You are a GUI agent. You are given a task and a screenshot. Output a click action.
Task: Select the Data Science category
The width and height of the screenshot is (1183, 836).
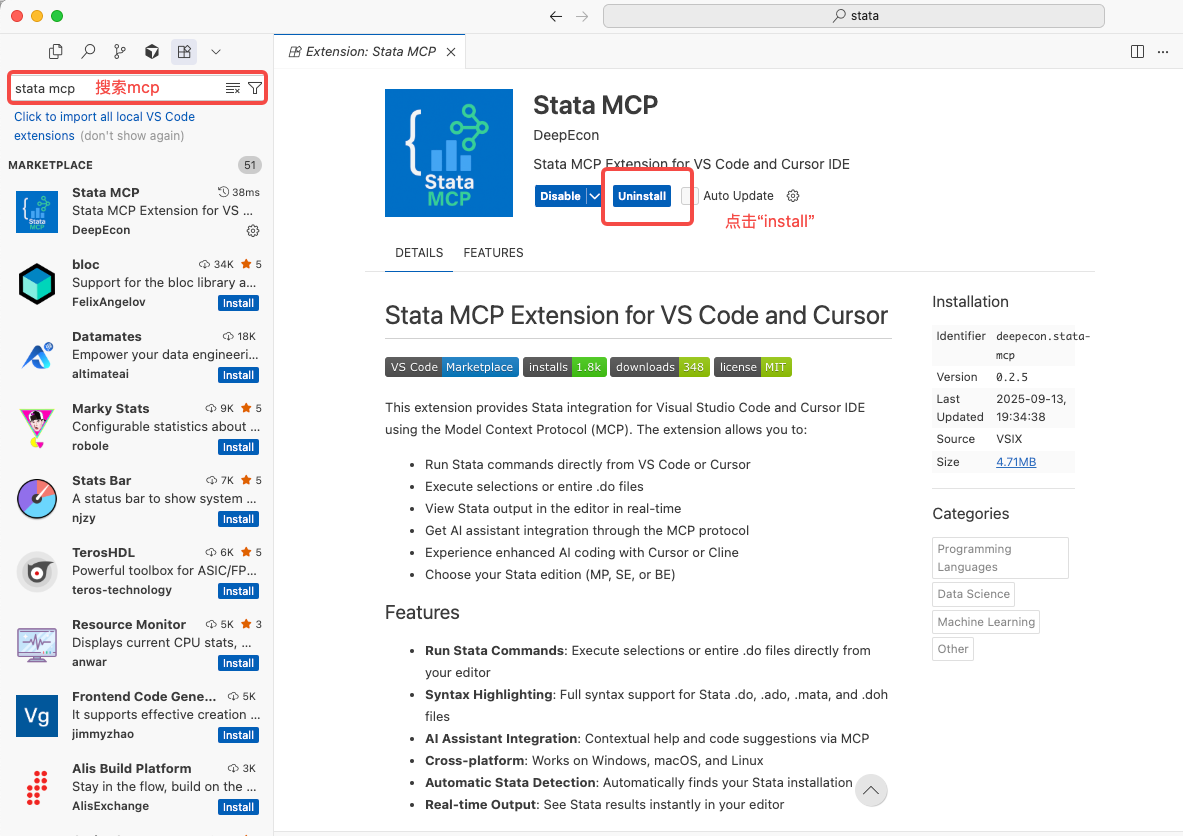click(x=973, y=594)
